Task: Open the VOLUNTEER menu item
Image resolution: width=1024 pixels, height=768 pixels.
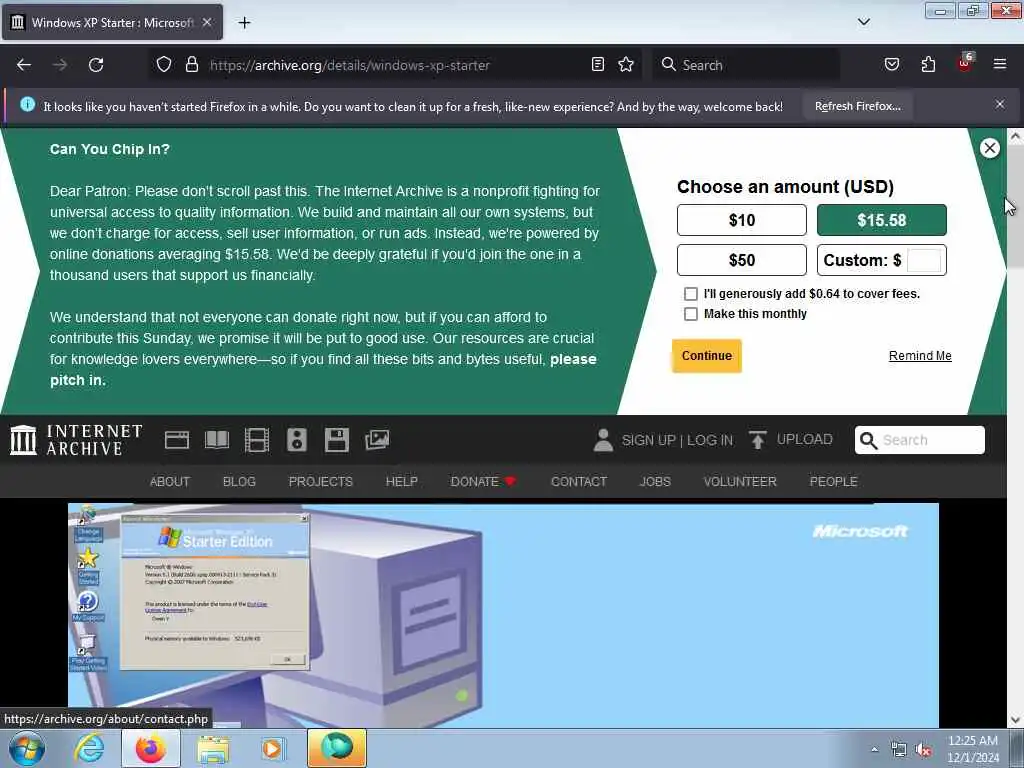Action: (x=740, y=482)
